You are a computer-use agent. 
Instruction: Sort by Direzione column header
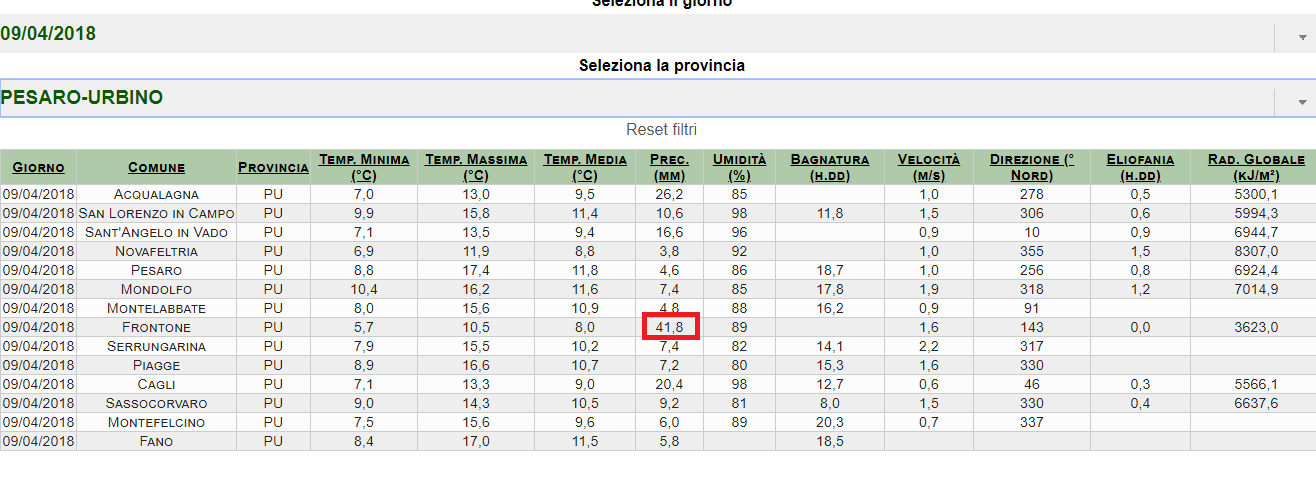pos(1032,167)
